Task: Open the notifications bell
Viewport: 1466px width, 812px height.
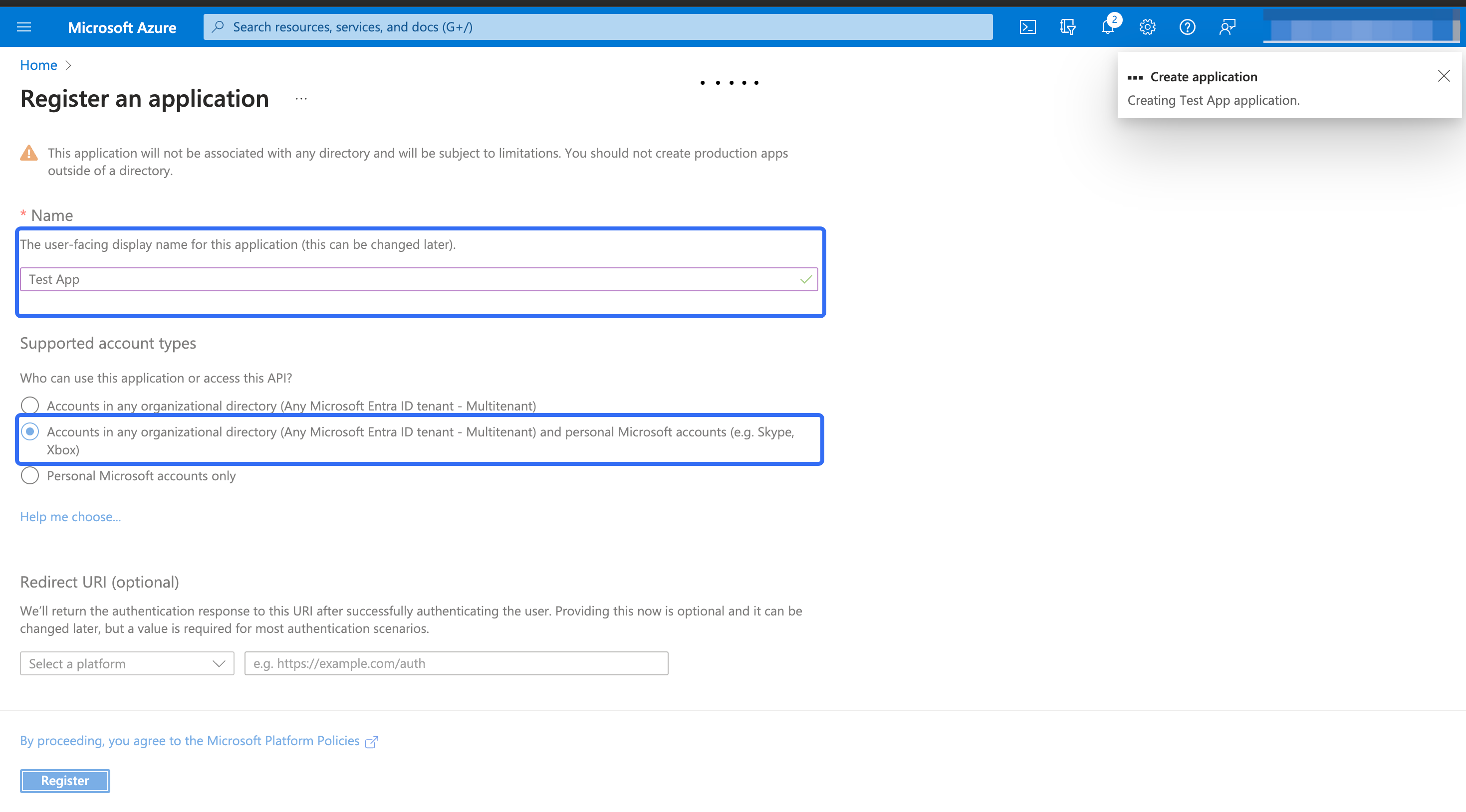Action: pyautogui.click(x=1107, y=27)
